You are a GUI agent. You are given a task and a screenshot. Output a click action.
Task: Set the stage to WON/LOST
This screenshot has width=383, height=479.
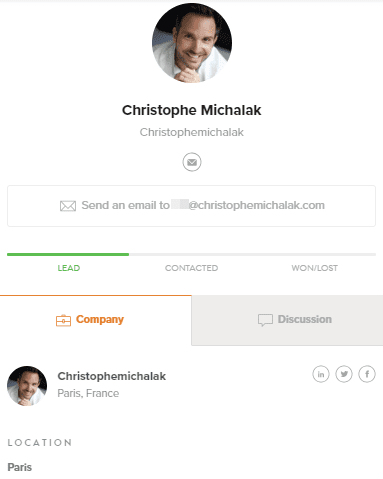[x=314, y=268]
